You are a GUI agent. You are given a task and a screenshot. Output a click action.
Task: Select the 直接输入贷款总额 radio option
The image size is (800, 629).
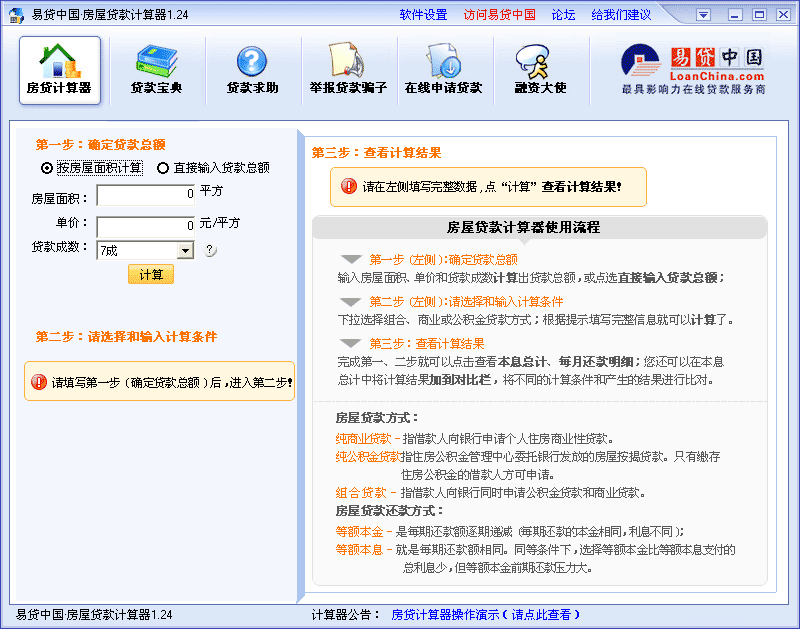[x=163, y=168]
